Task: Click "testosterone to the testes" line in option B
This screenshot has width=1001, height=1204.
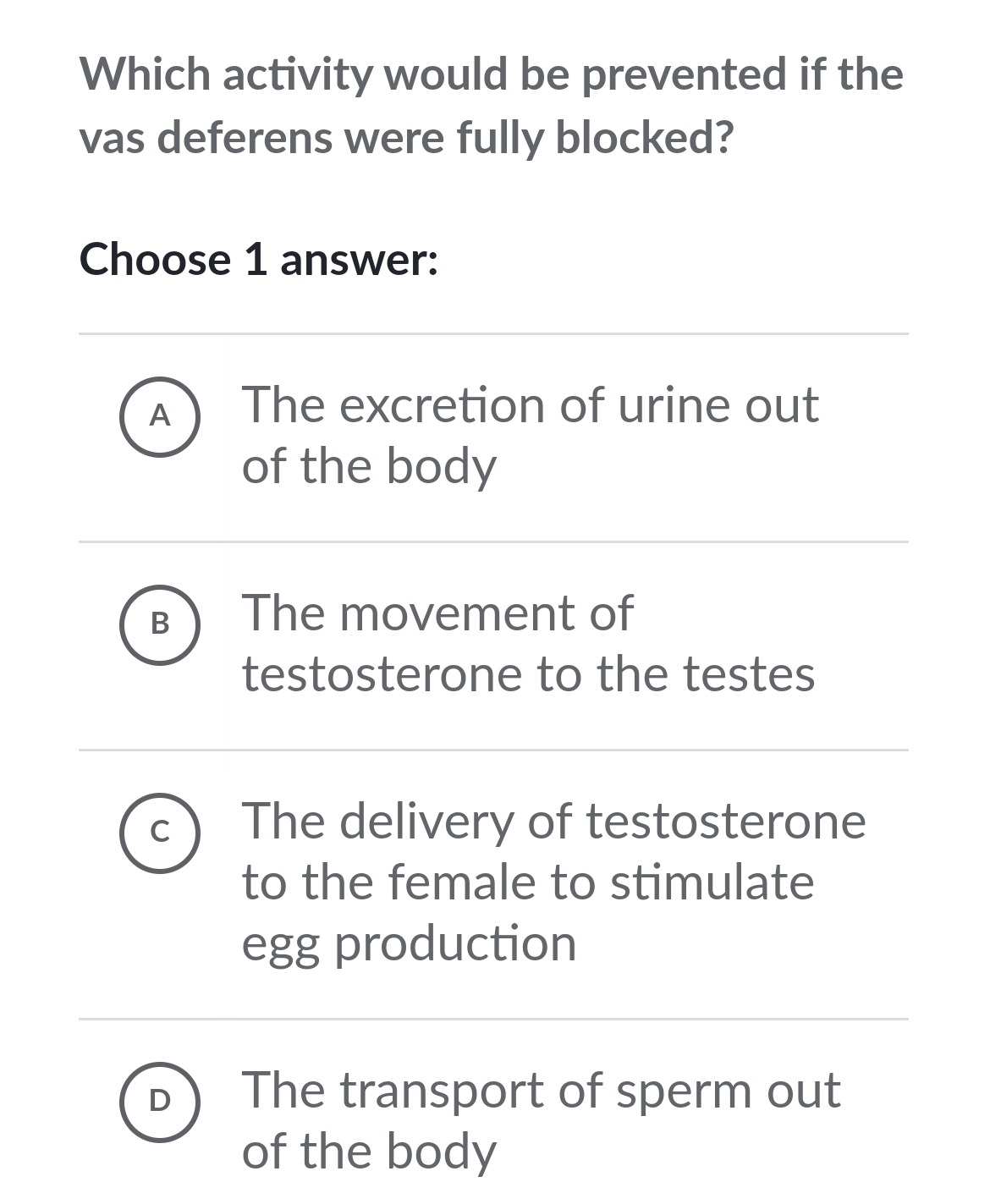Action: (x=529, y=674)
